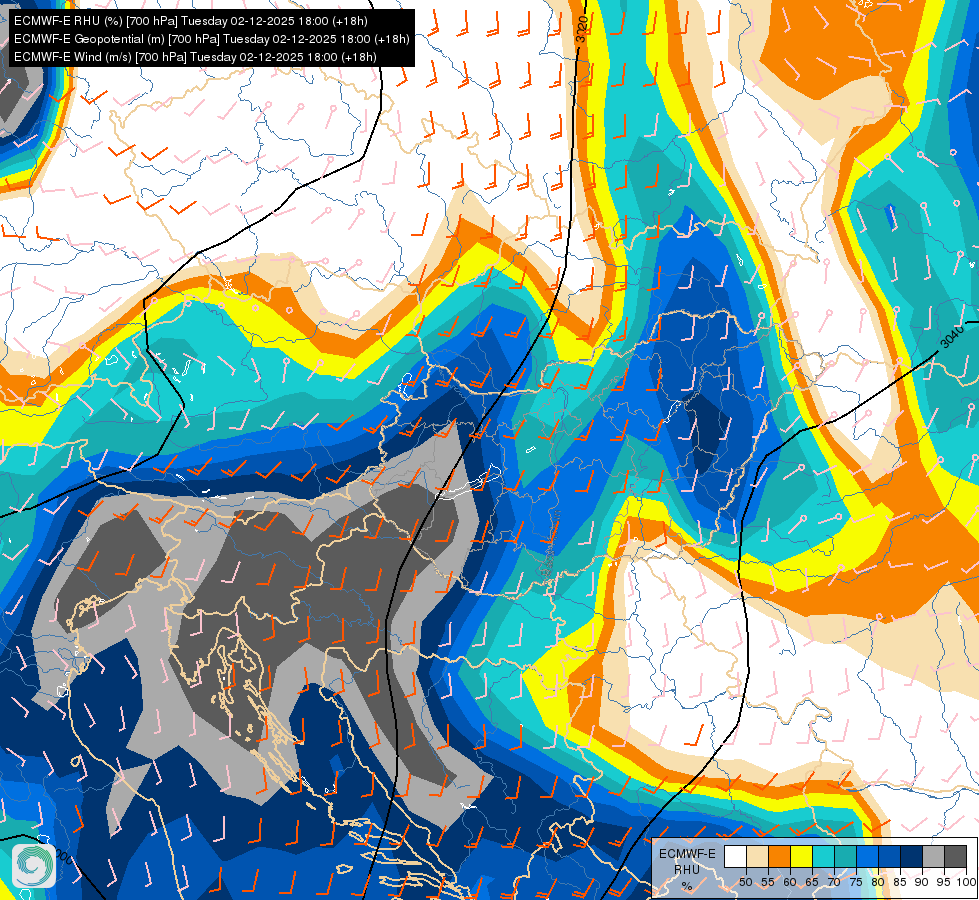The image size is (979, 900).
Task: Click the white legend swatch below 50%
Action: [x=735, y=856]
